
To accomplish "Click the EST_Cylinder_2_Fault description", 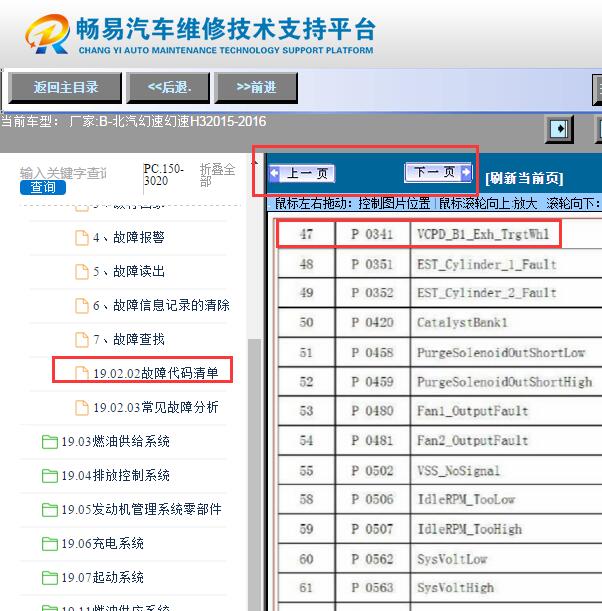I will pyautogui.click(x=487, y=293).
